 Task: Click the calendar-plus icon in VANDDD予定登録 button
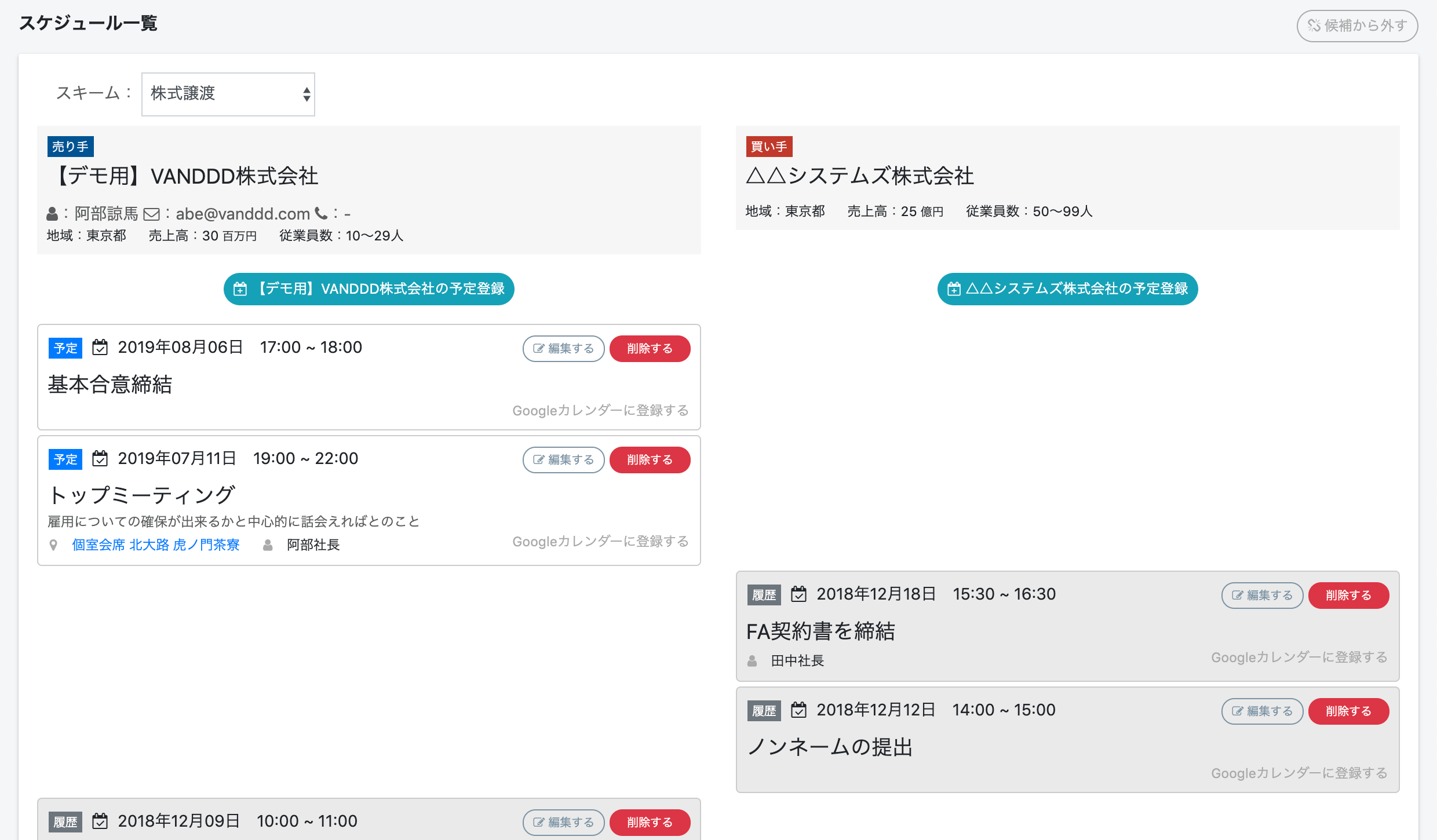[240, 289]
